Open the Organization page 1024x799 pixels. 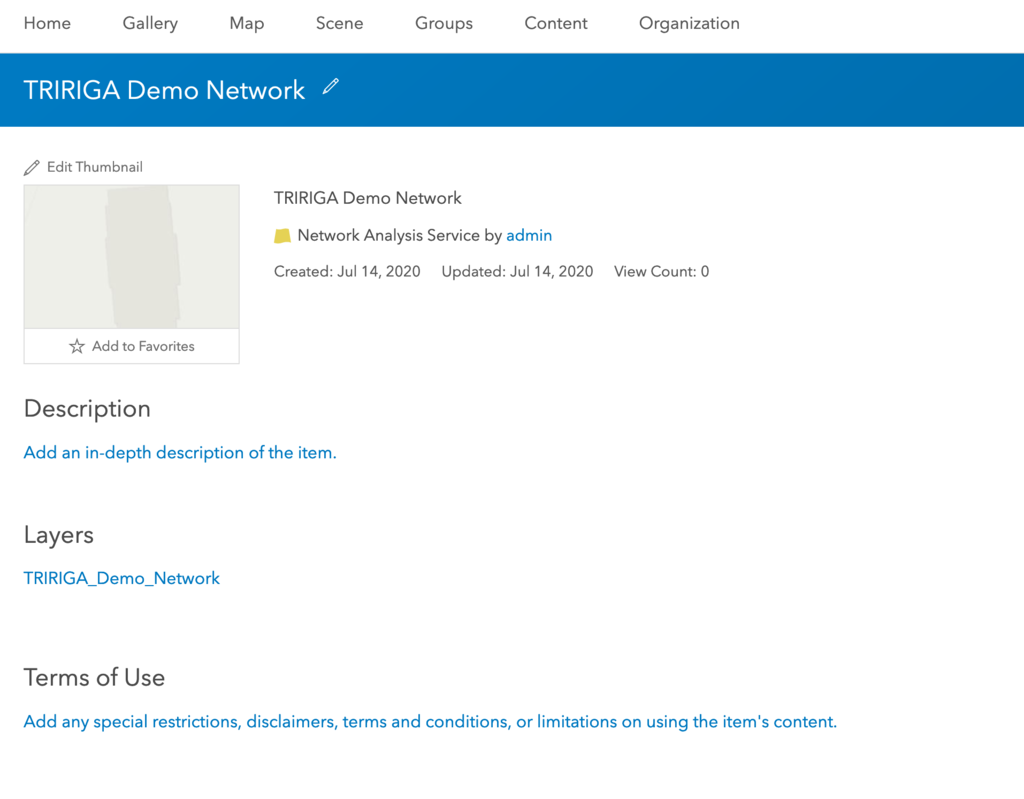[x=689, y=24]
